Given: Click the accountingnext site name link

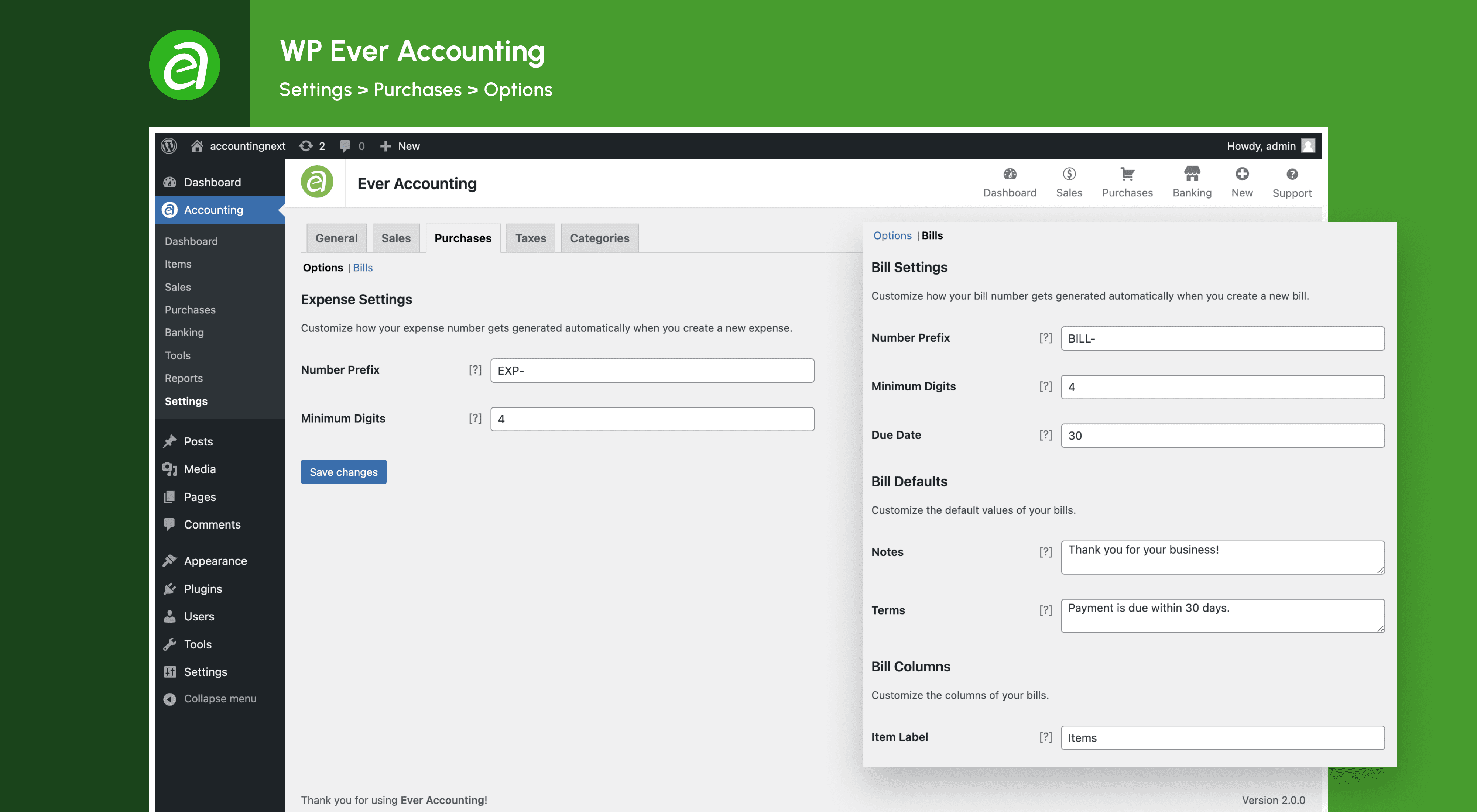Looking at the screenshot, I should tap(247, 146).
